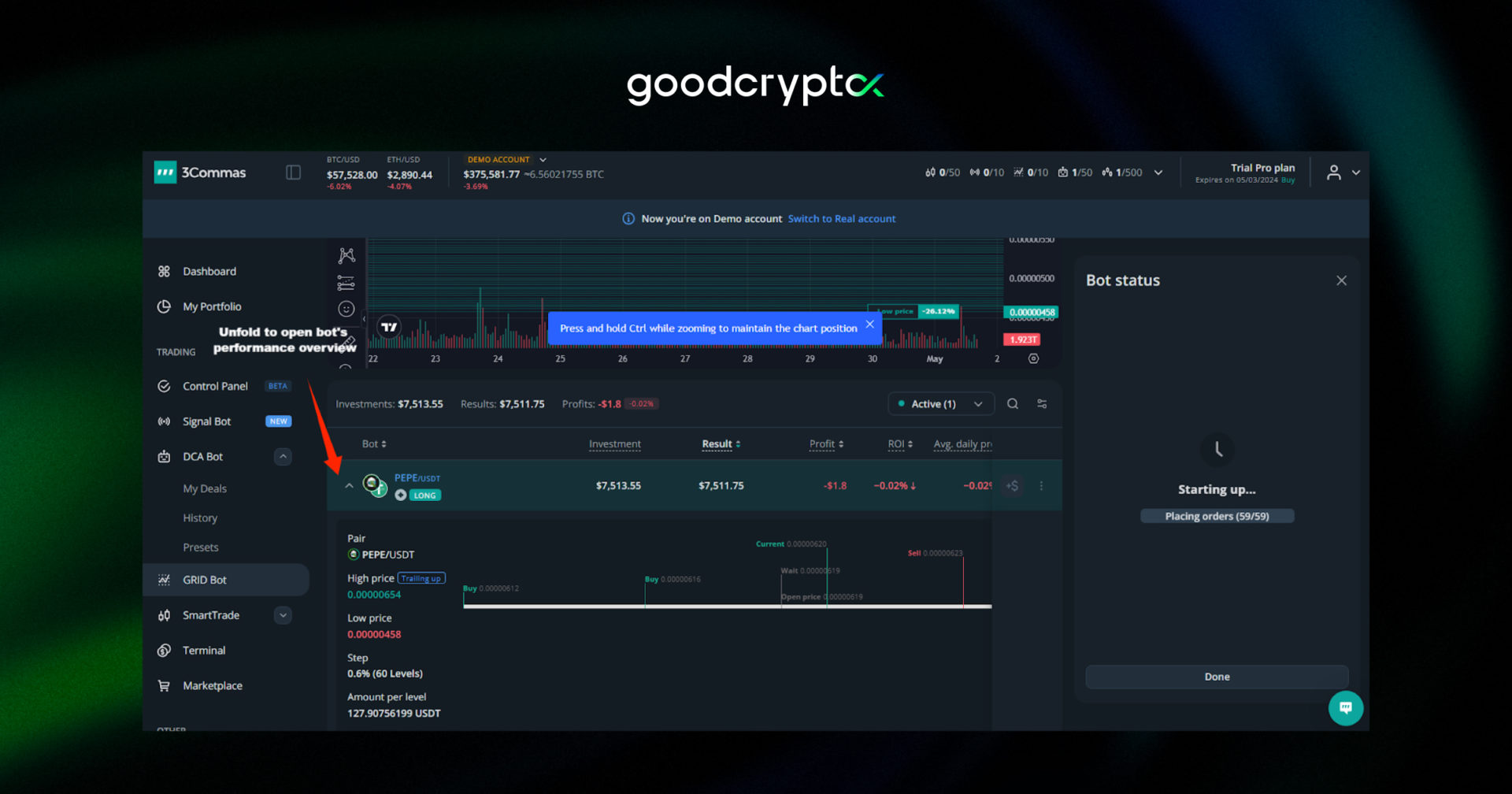Open the filter settings icon near the search

coord(1041,403)
